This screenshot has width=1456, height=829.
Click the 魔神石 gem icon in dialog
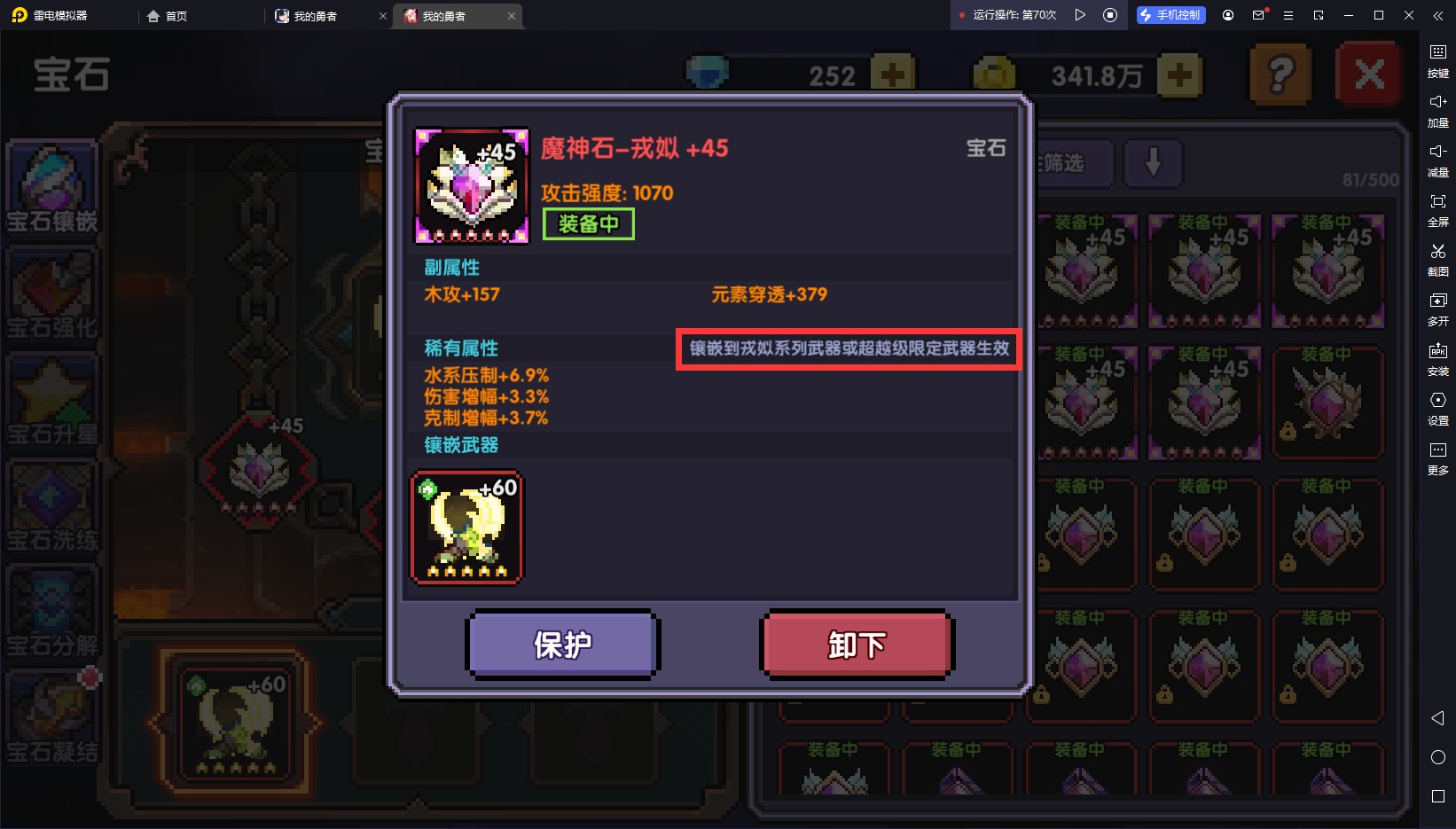tap(472, 186)
